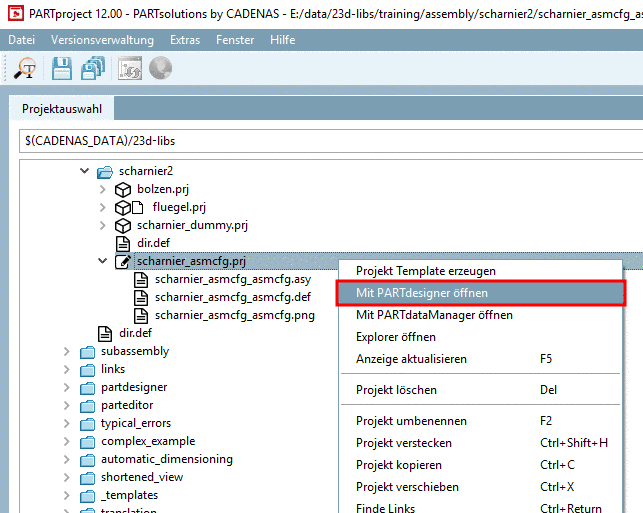643x513 pixels.
Task: Choose Explorer öffnen from context menu
Action: (481, 337)
